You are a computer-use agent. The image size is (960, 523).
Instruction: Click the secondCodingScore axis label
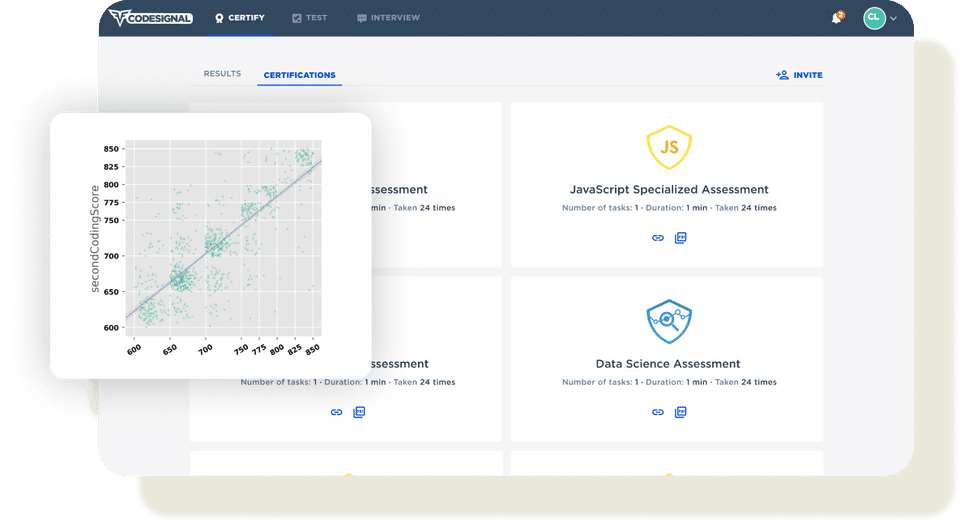point(95,239)
